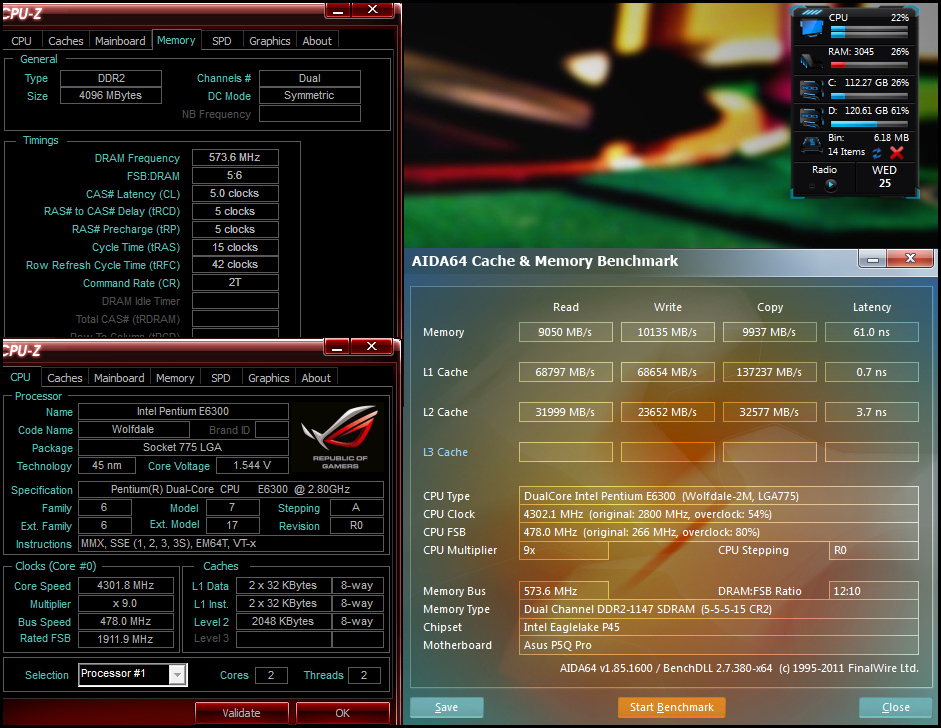This screenshot has width=941, height=728.
Task: Click the Memory Read 9050 MB/s field
Action: coord(565,332)
